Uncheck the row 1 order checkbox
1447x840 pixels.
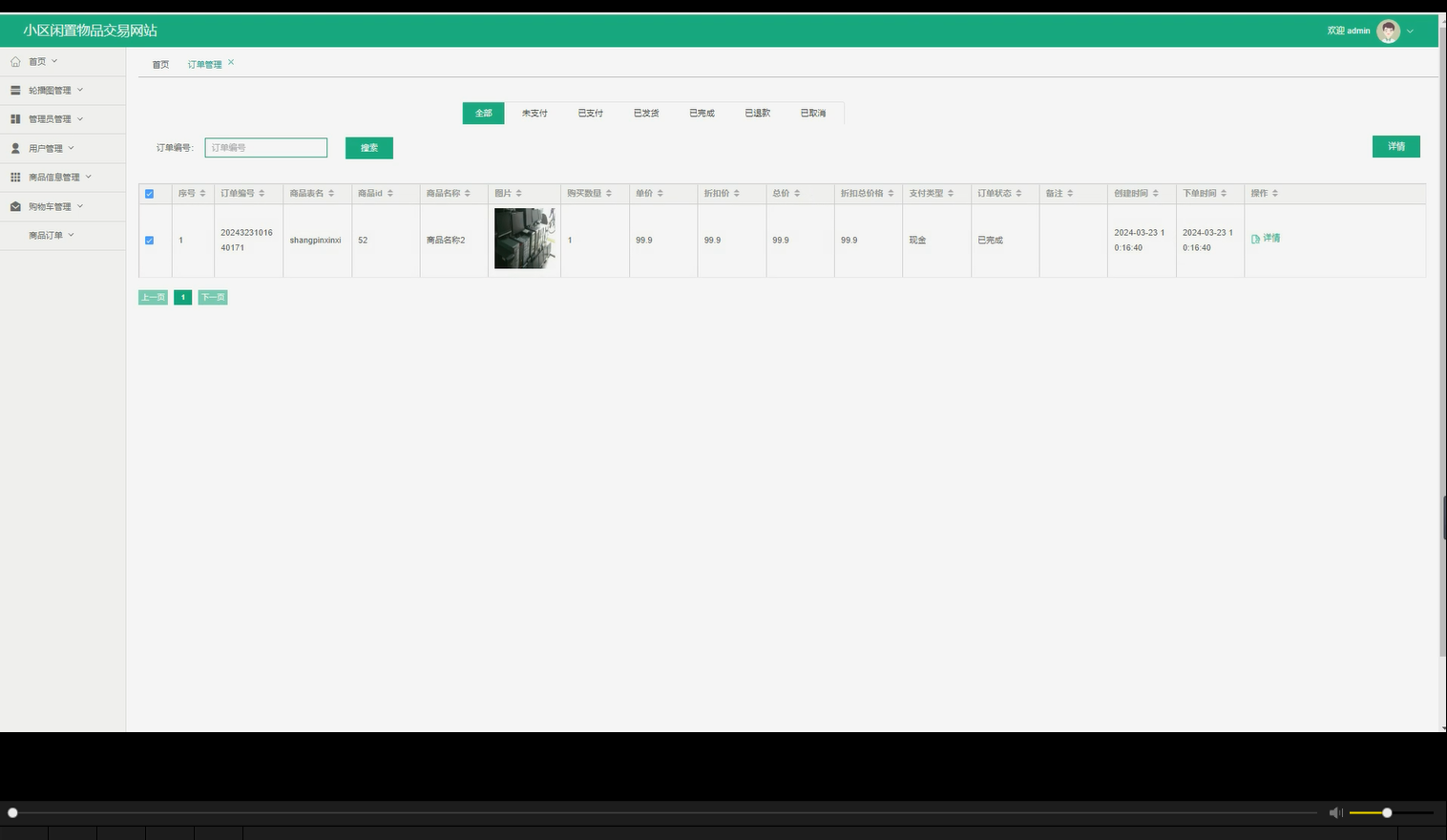(149, 241)
